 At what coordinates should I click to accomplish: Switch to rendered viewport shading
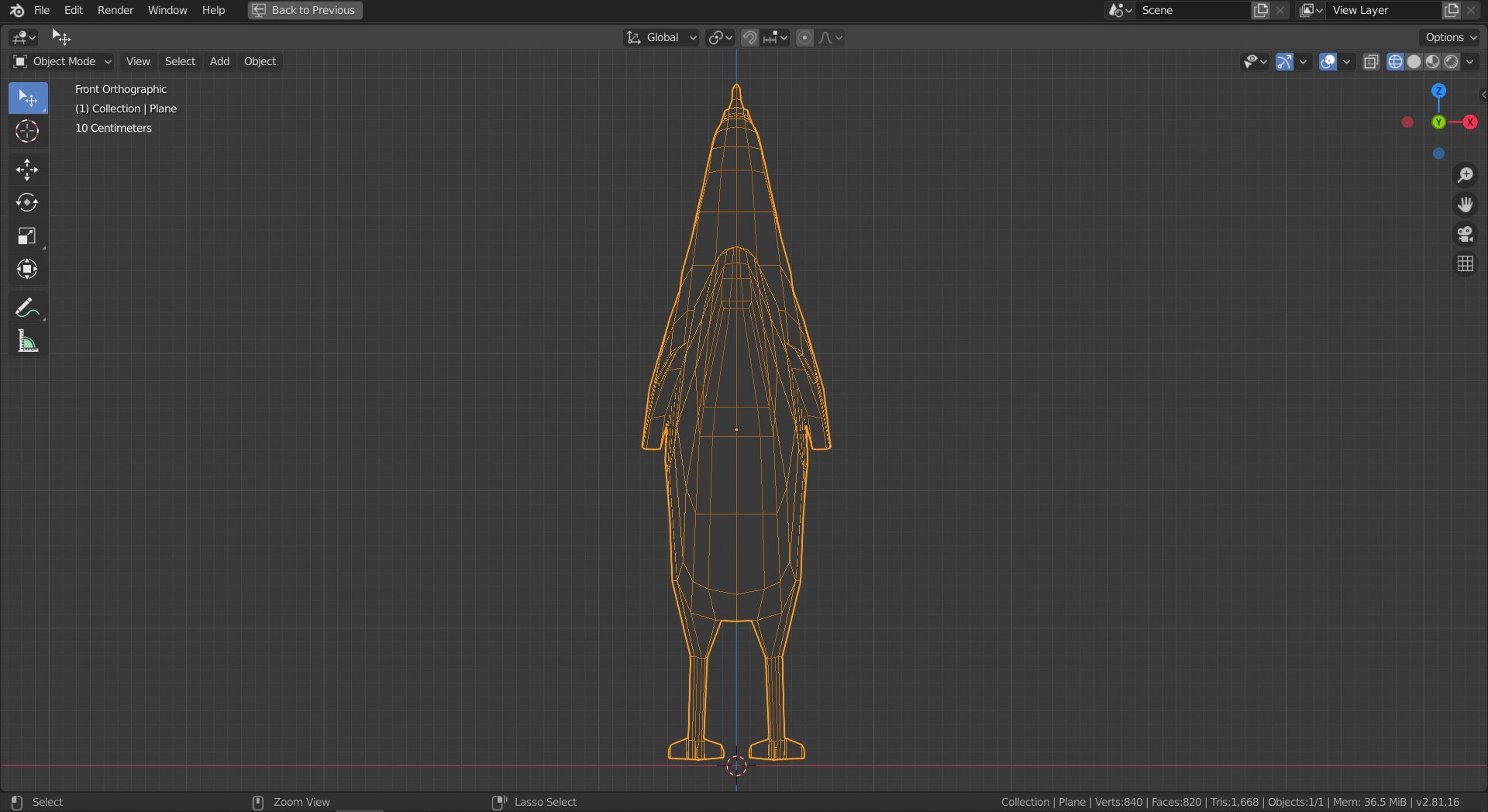(x=1451, y=62)
